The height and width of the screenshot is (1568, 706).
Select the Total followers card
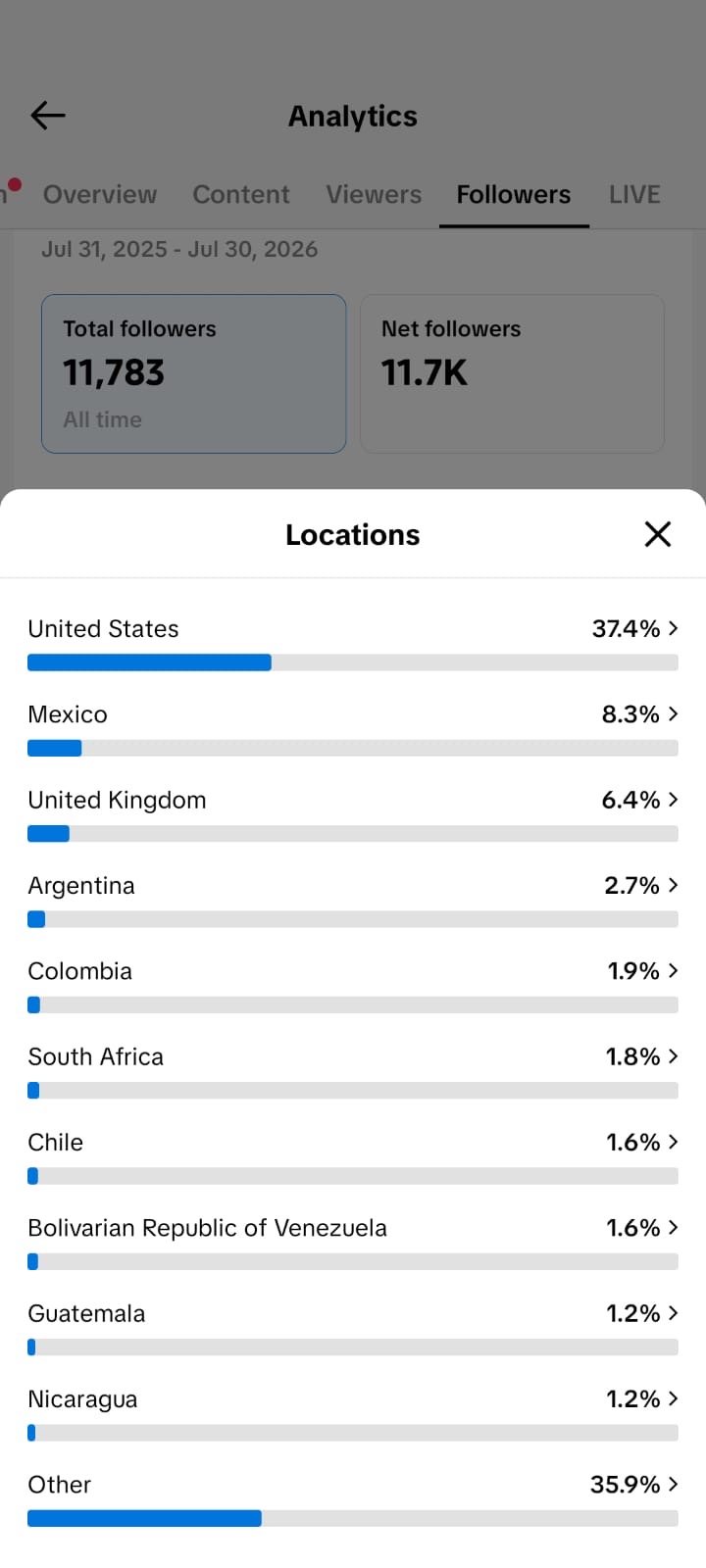(194, 373)
